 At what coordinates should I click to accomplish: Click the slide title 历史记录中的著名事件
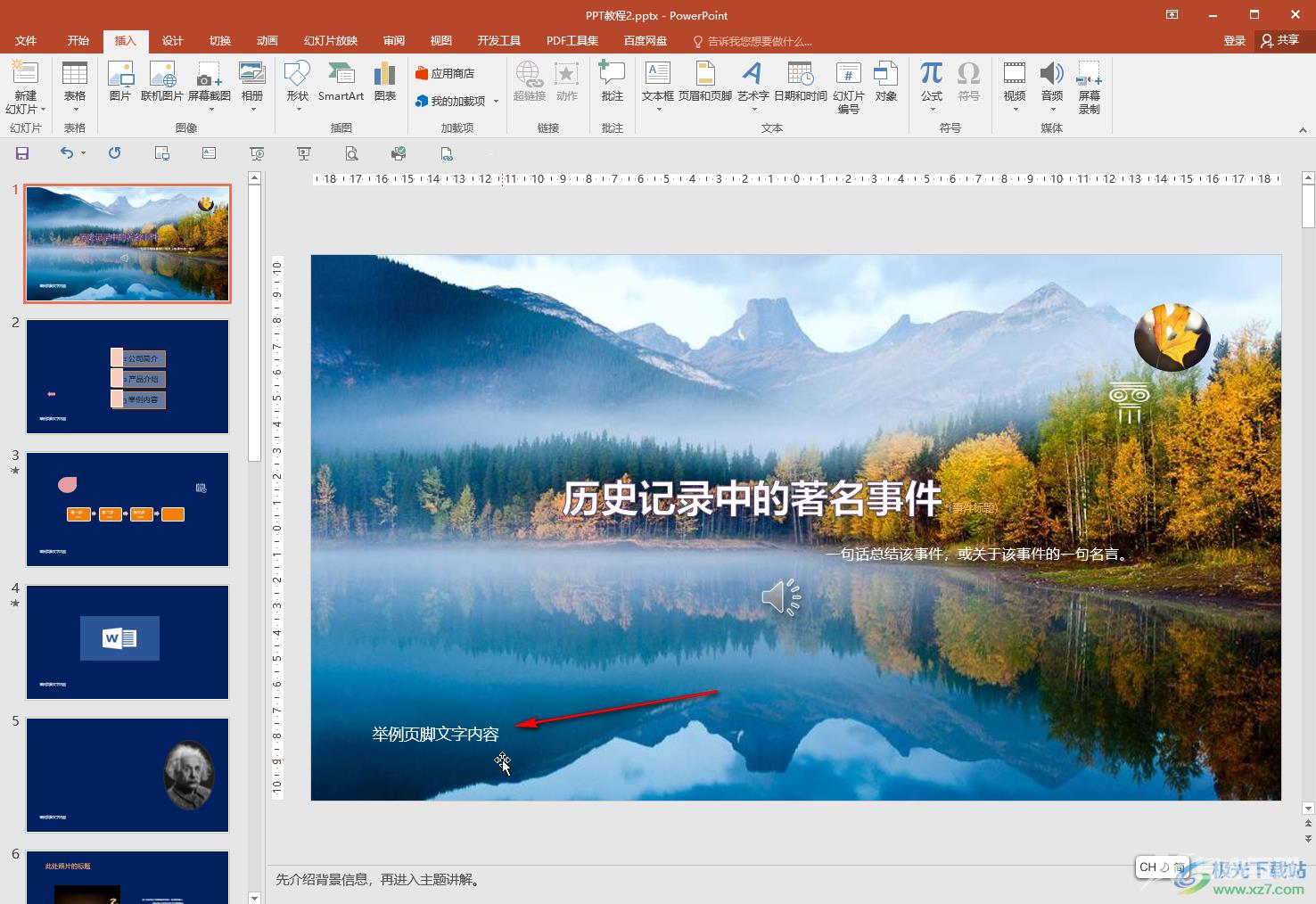752,498
